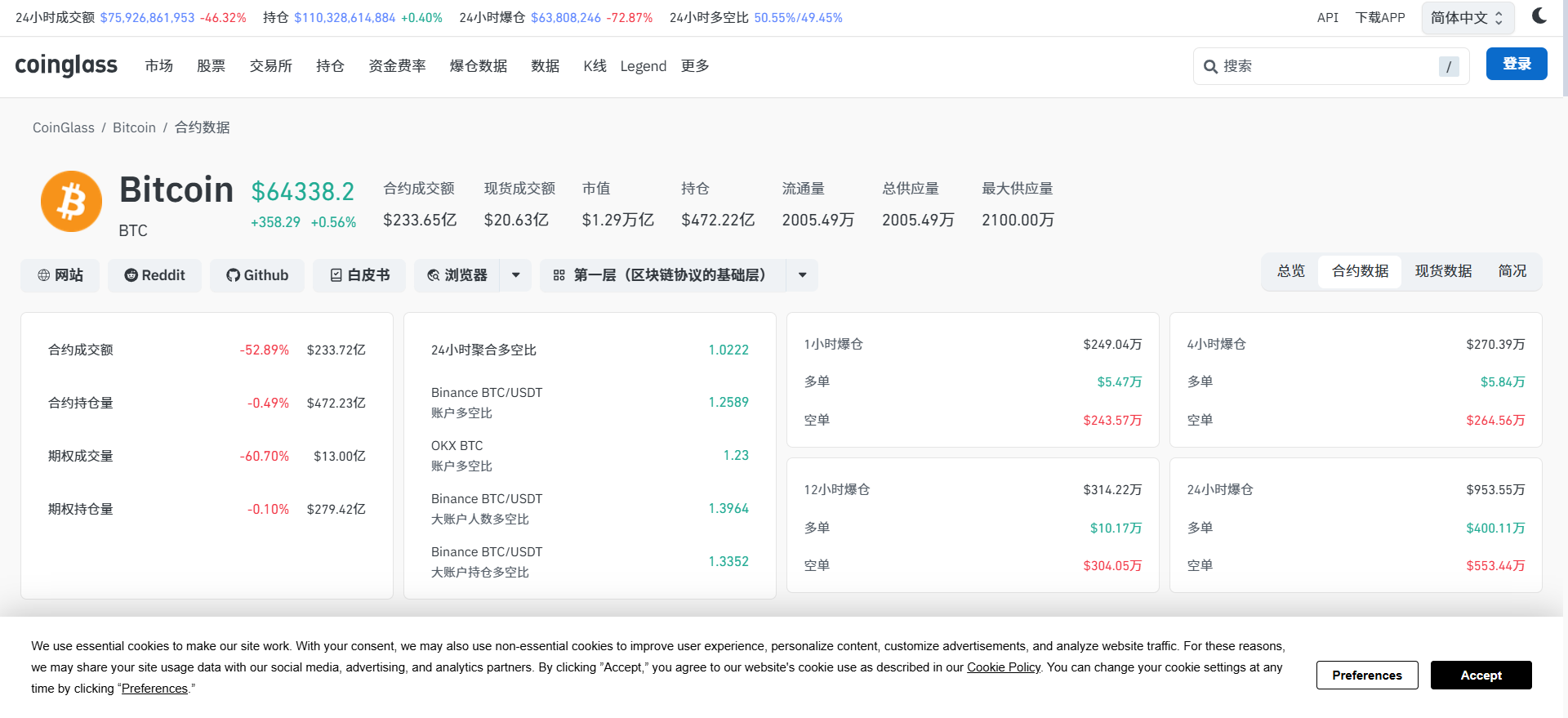This screenshot has width=1568, height=718.
Task: Click the 24小时成交额 ticker value
Action: pyautogui.click(x=147, y=18)
